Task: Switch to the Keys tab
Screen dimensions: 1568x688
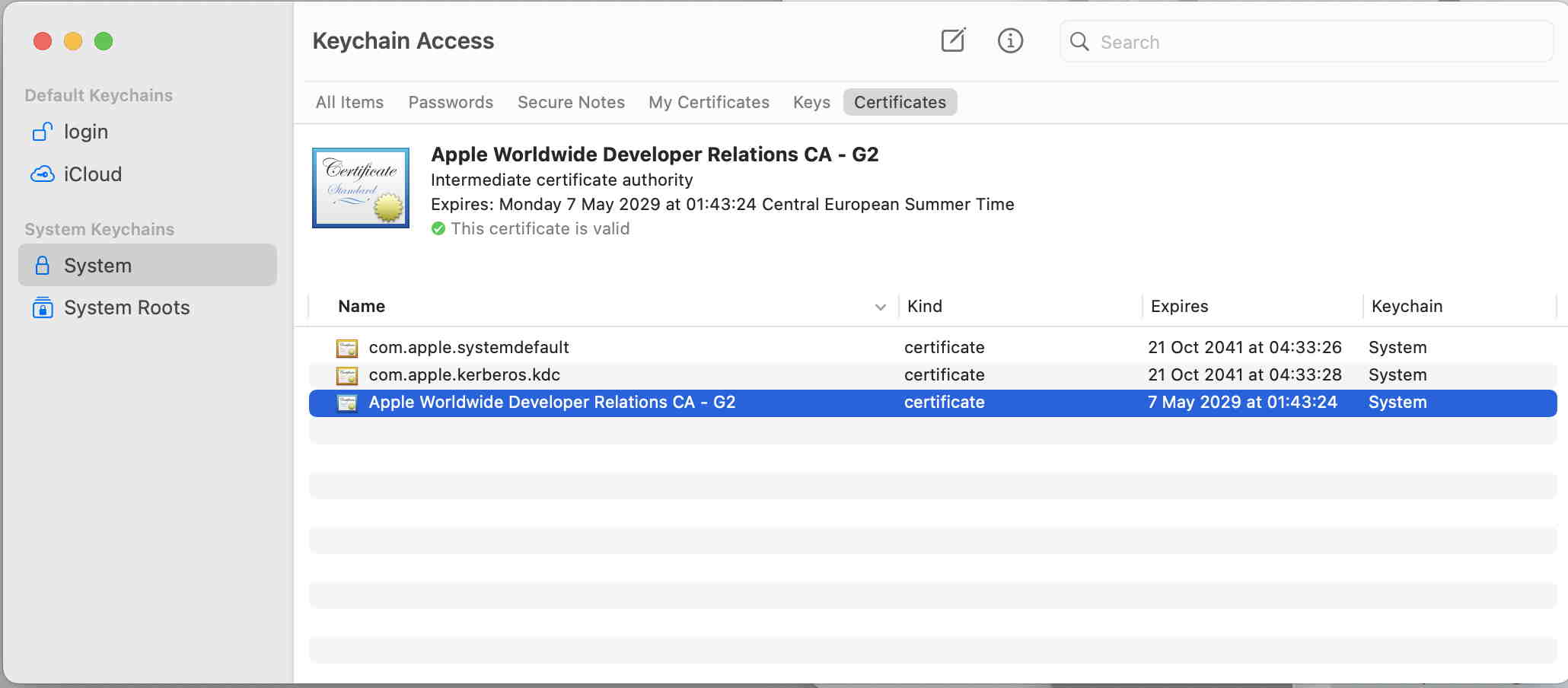Action: click(811, 102)
